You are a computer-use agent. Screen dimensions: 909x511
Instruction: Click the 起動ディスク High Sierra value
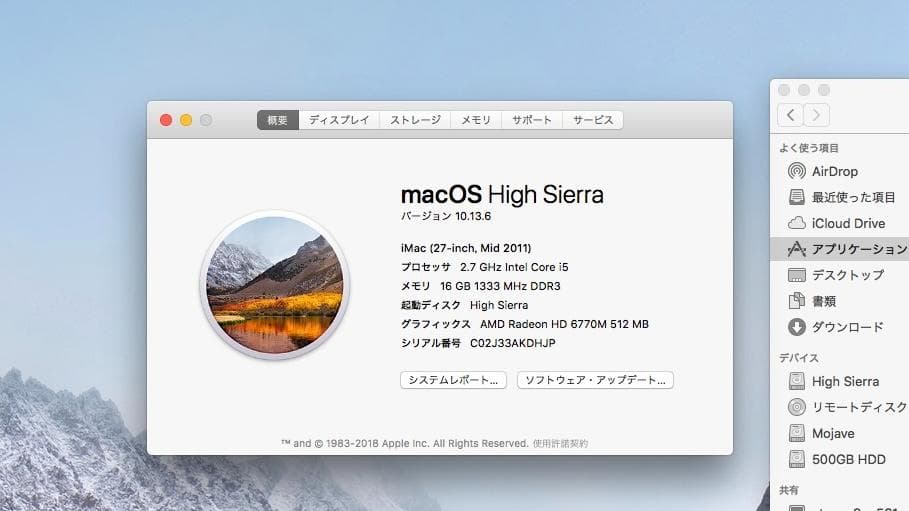pos(499,305)
